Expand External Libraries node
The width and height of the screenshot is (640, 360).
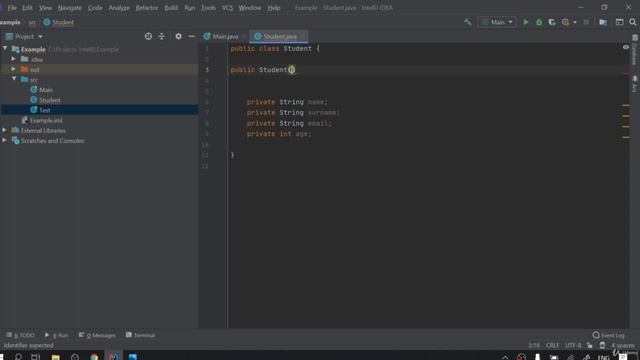(x=4, y=130)
